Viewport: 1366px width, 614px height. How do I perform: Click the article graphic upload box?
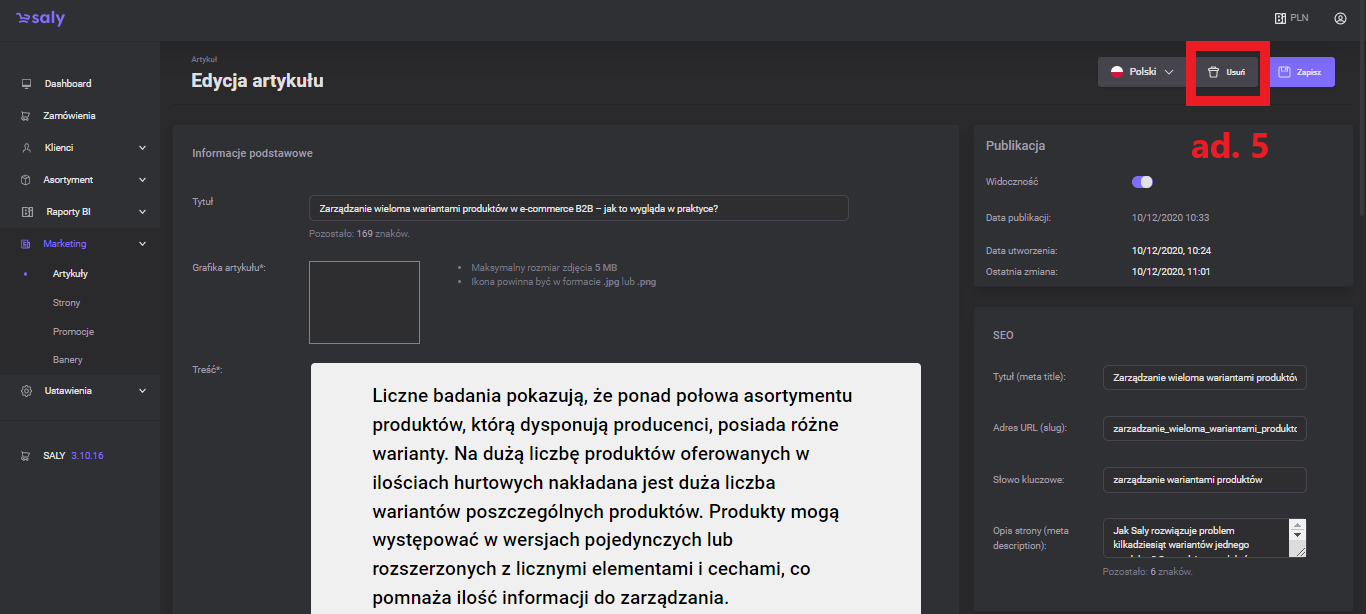(x=364, y=302)
